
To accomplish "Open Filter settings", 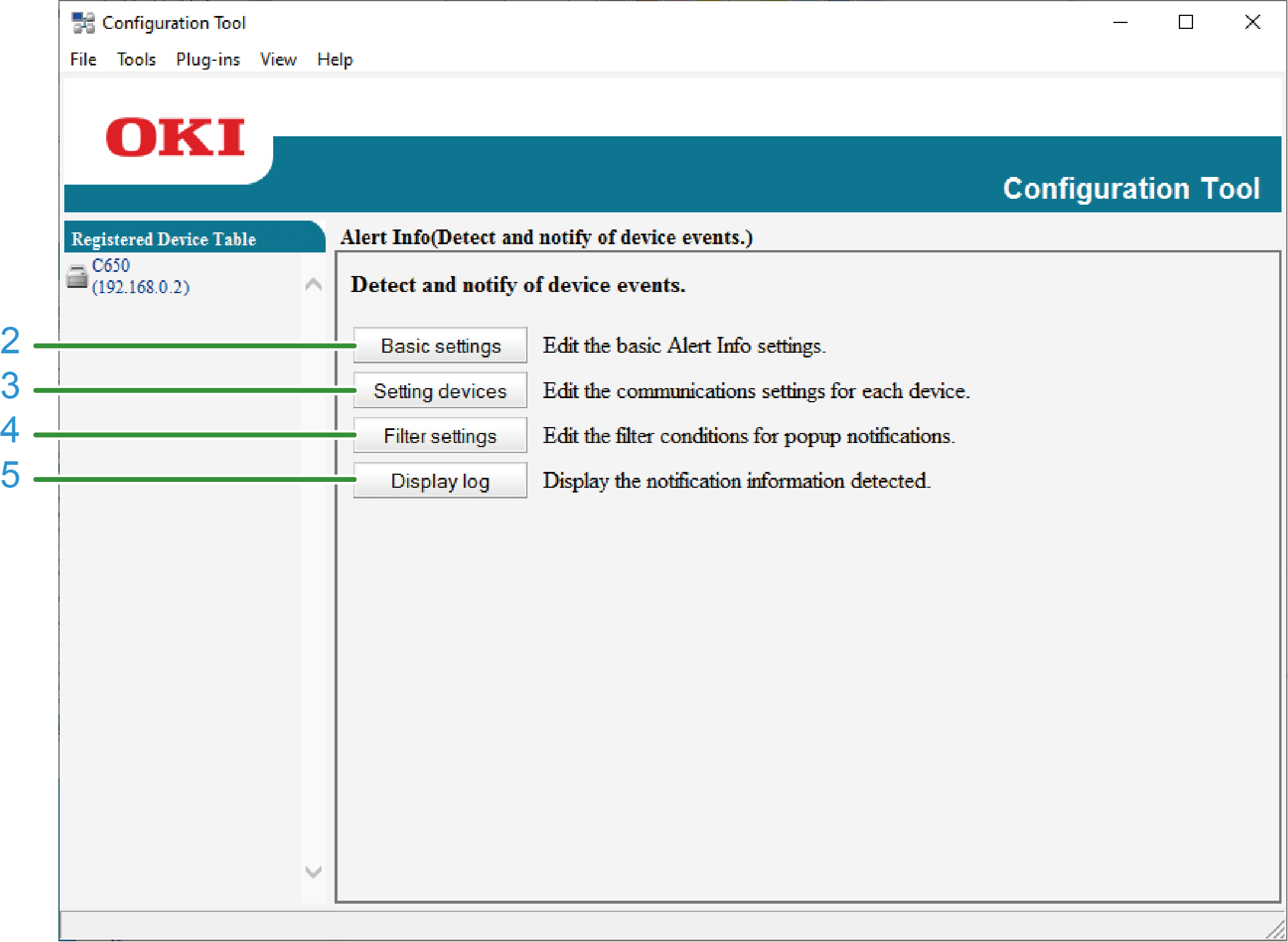I will click(x=440, y=435).
